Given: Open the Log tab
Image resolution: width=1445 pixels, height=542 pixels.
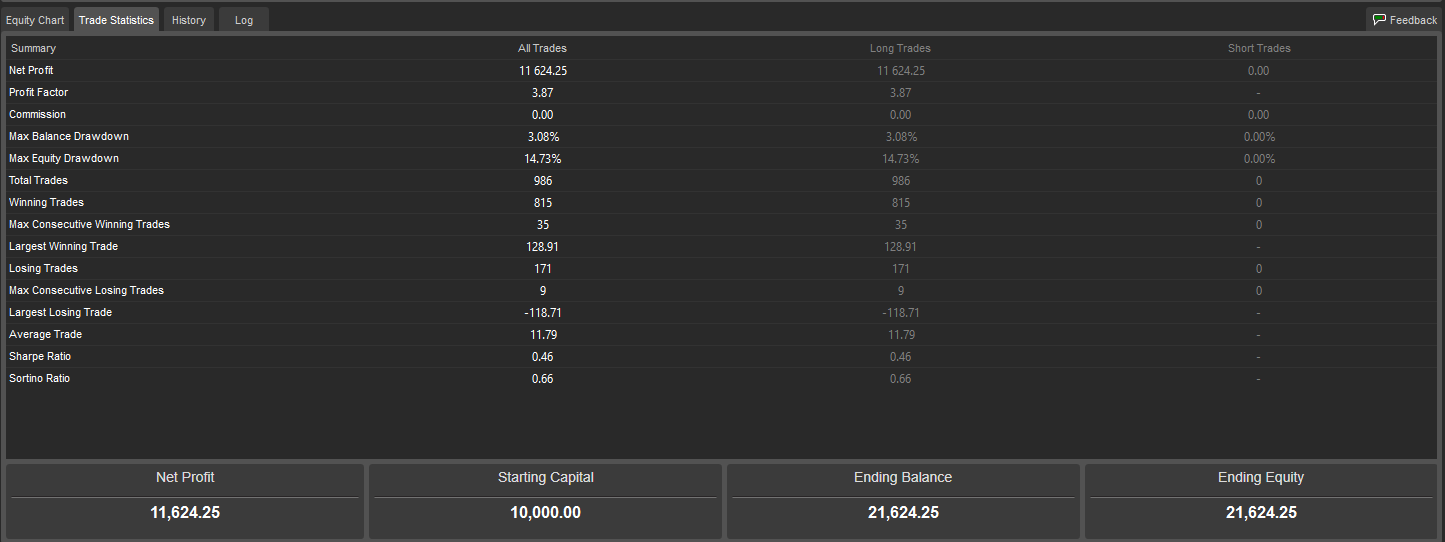Looking at the screenshot, I should (x=244, y=20).
